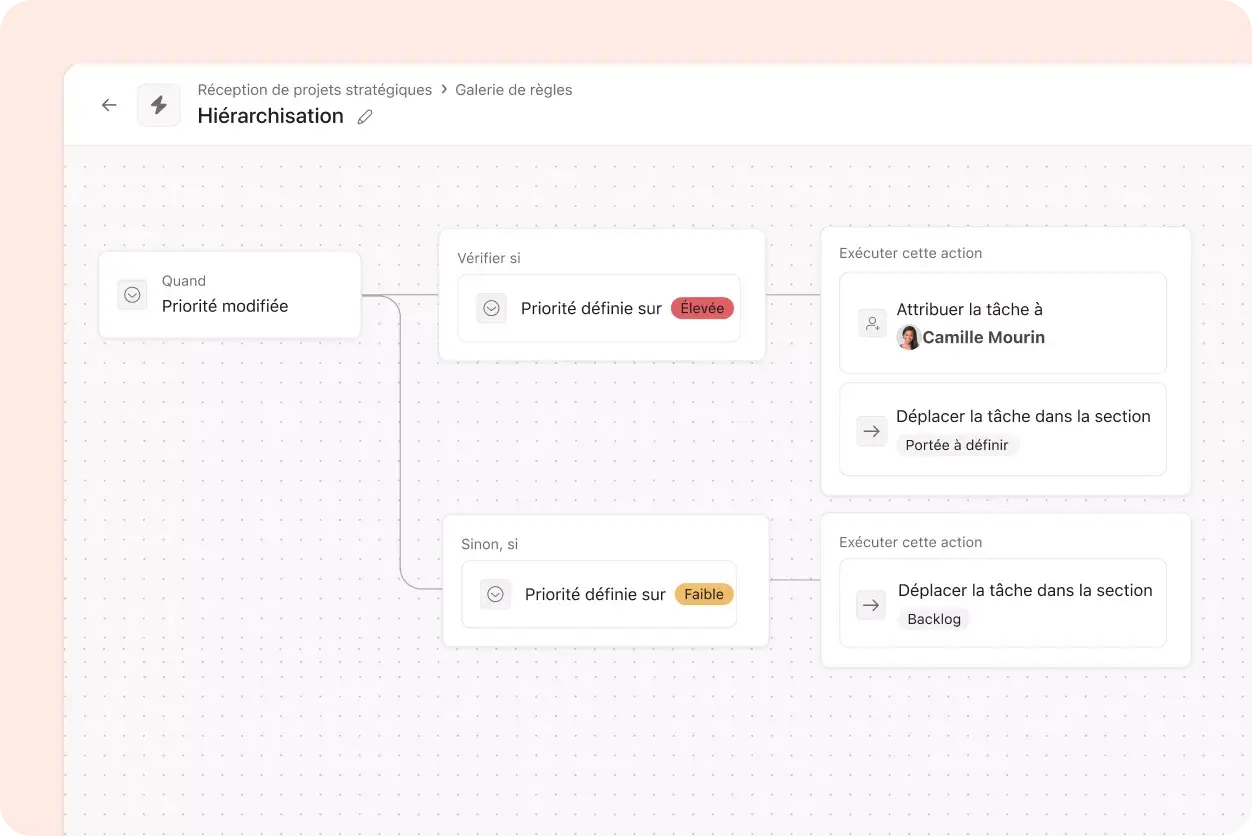1252x836 pixels.
Task: Click Camille Mourin's avatar photo
Action: pyautogui.click(x=908, y=338)
